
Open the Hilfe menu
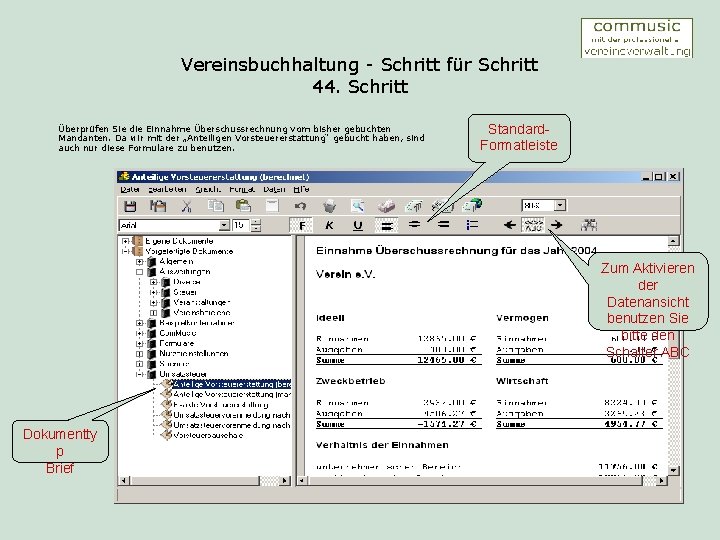click(301, 189)
